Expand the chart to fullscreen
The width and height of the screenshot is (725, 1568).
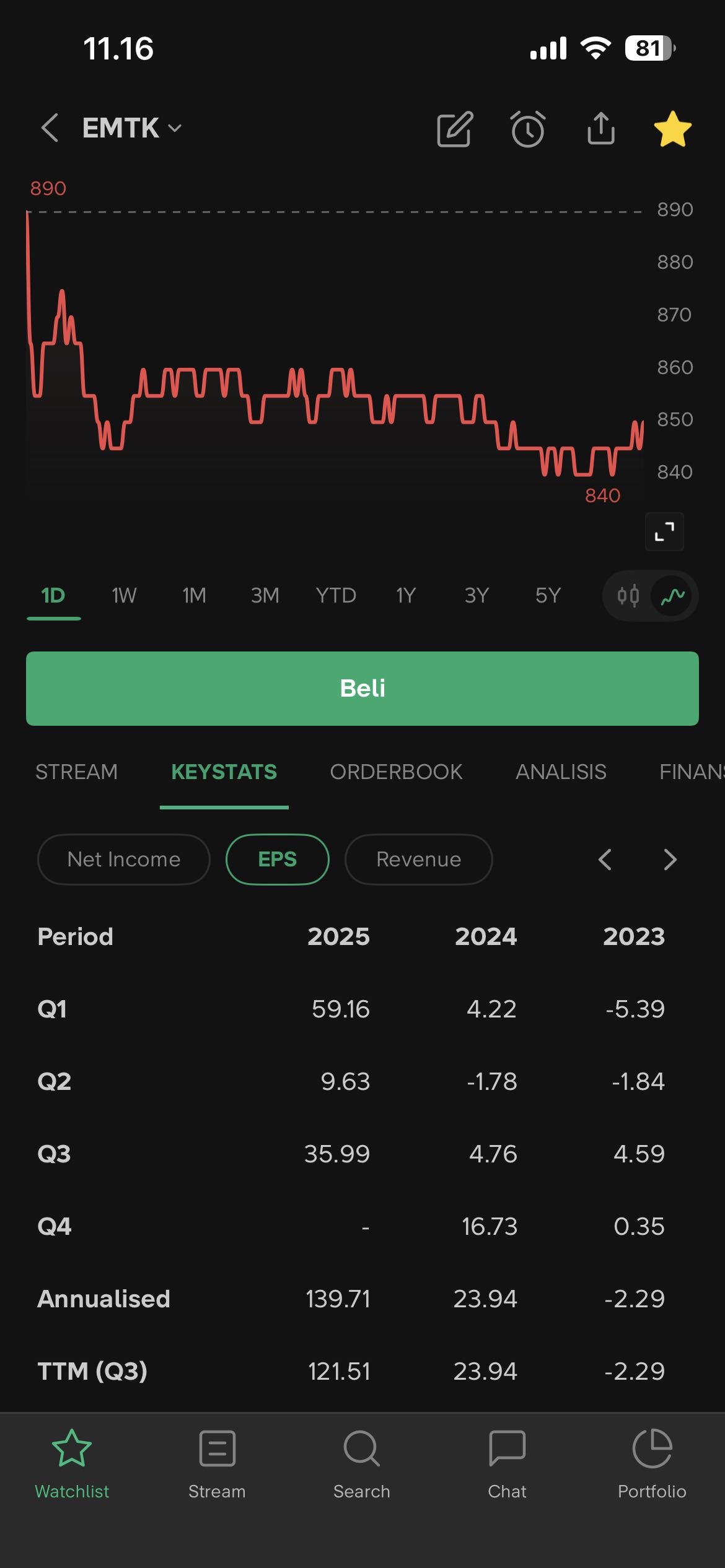click(664, 531)
